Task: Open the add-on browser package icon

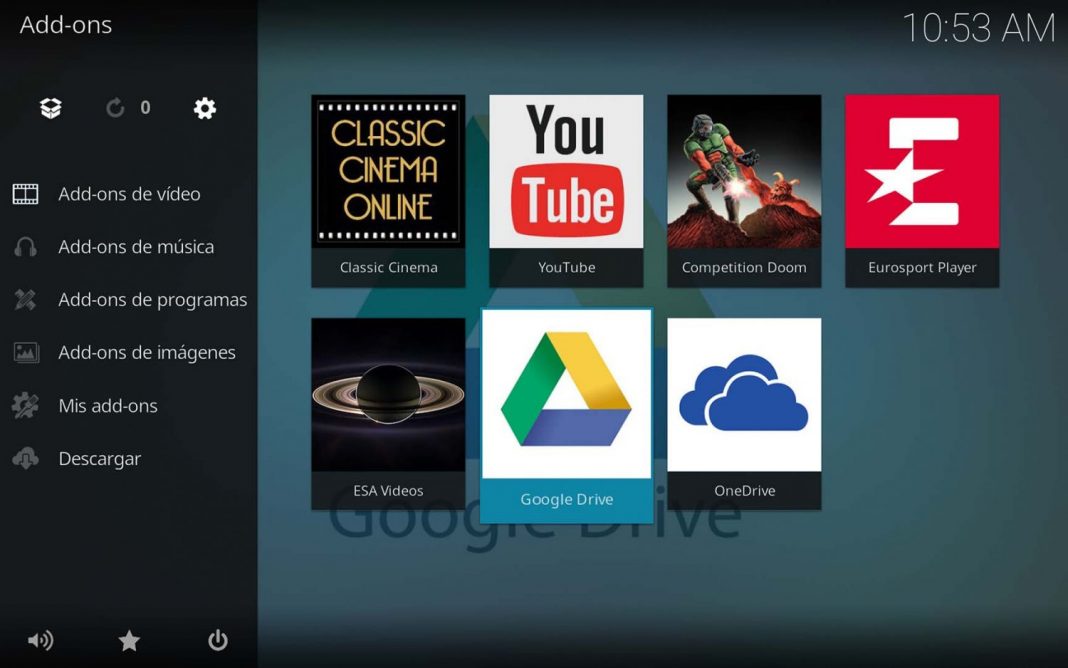Action: click(x=50, y=108)
